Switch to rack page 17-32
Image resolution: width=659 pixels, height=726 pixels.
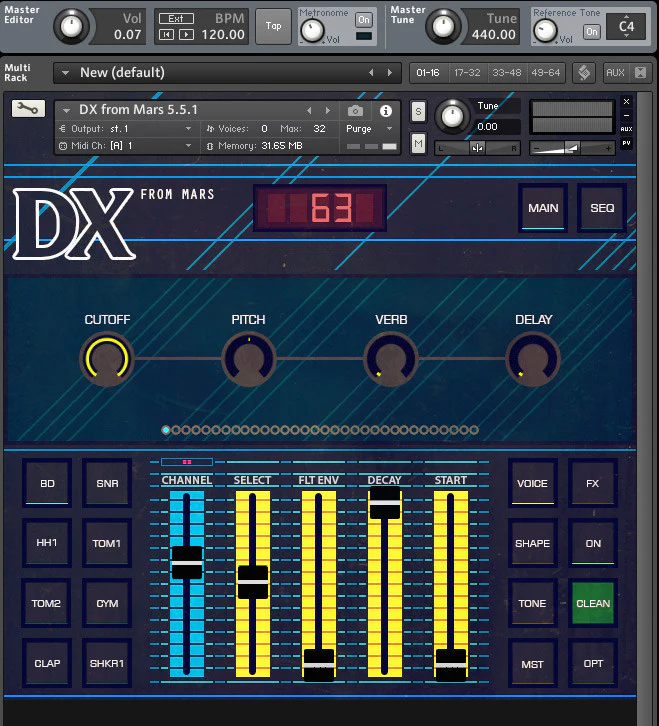(x=467, y=73)
